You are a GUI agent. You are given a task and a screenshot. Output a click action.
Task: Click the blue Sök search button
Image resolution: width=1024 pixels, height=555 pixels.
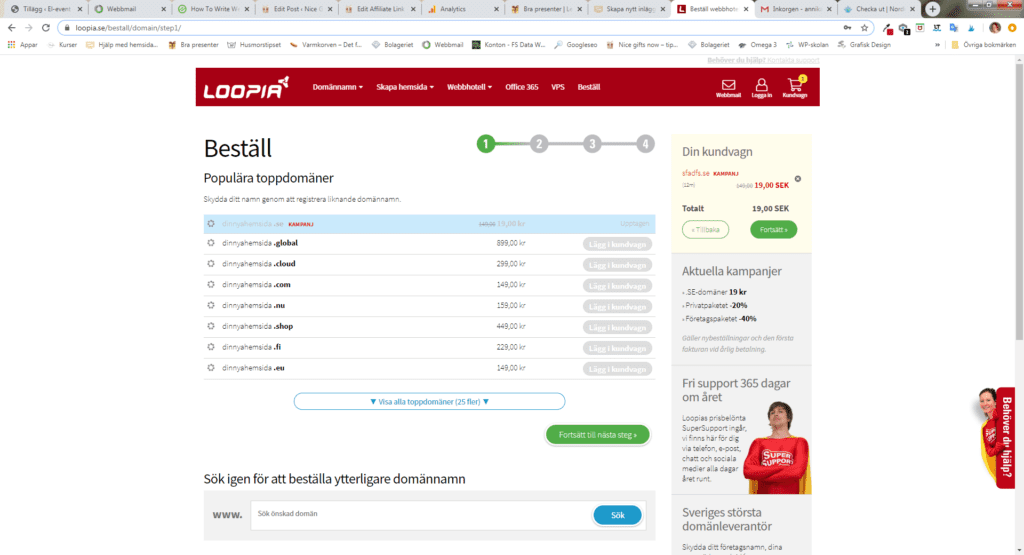[617, 515]
